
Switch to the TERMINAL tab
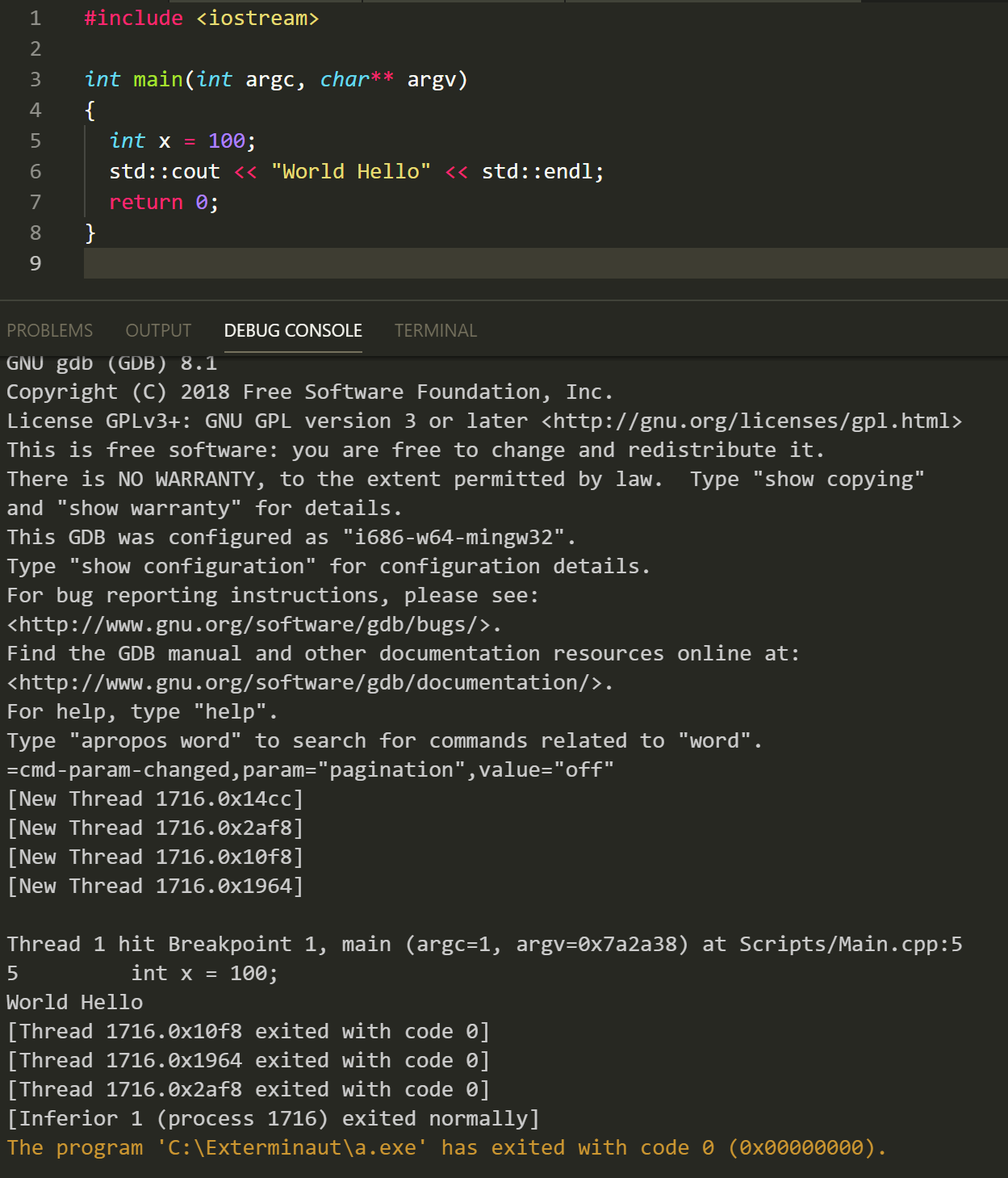[x=435, y=330]
